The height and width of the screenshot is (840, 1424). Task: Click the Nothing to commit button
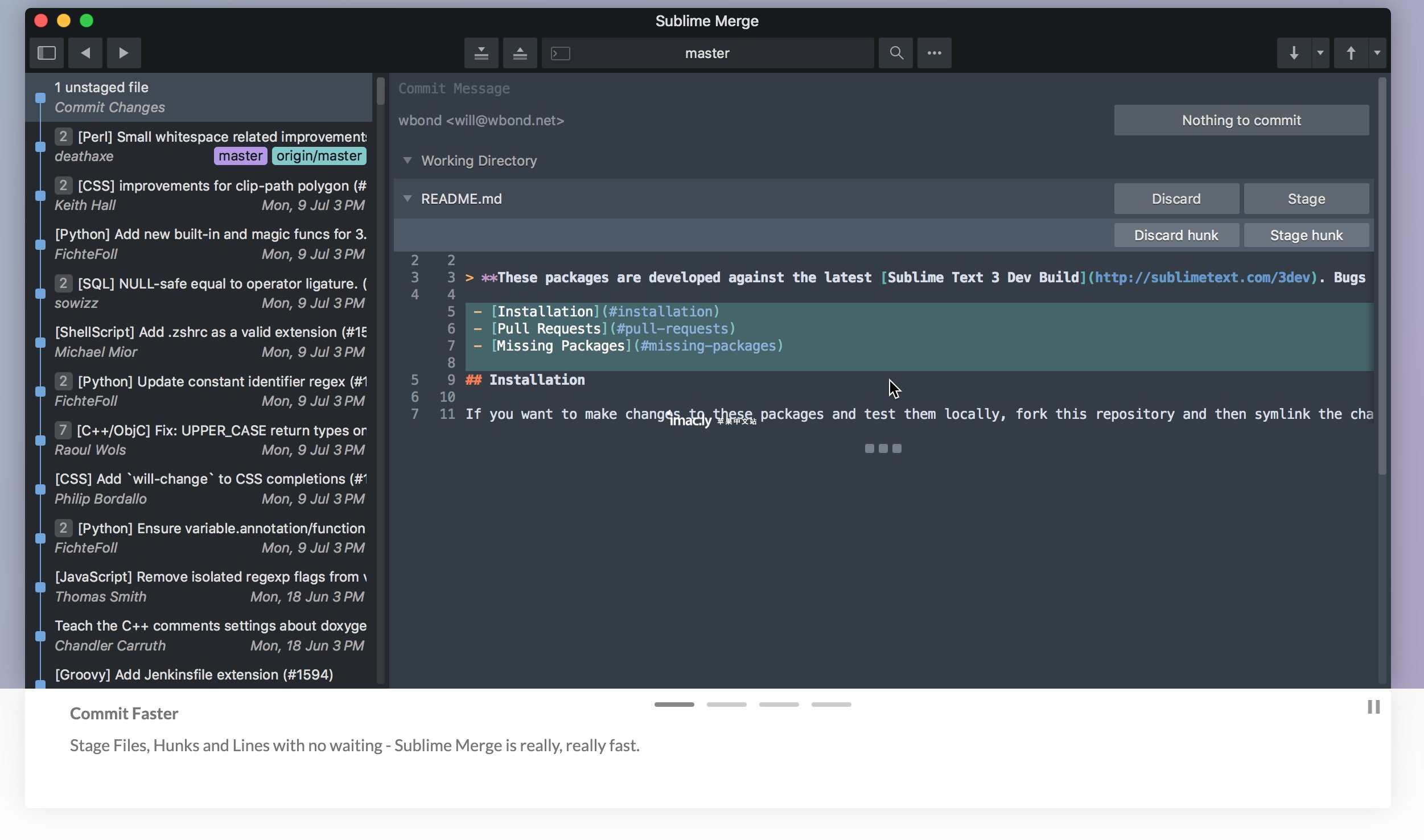coord(1241,120)
